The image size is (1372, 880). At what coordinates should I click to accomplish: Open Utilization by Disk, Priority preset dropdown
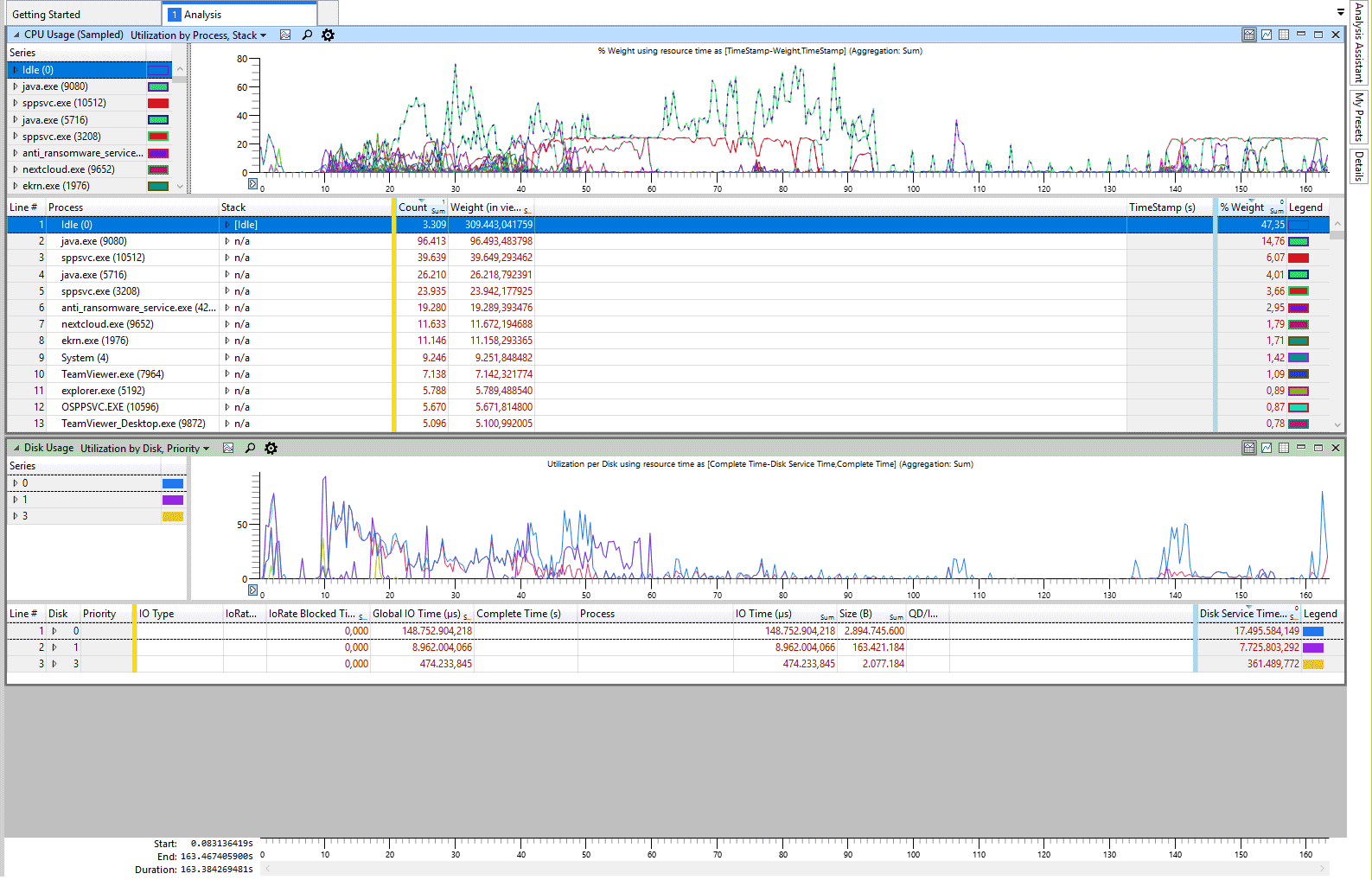click(145, 449)
